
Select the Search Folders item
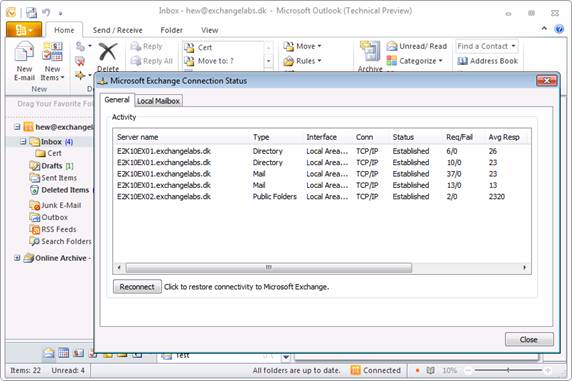(60, 242)
